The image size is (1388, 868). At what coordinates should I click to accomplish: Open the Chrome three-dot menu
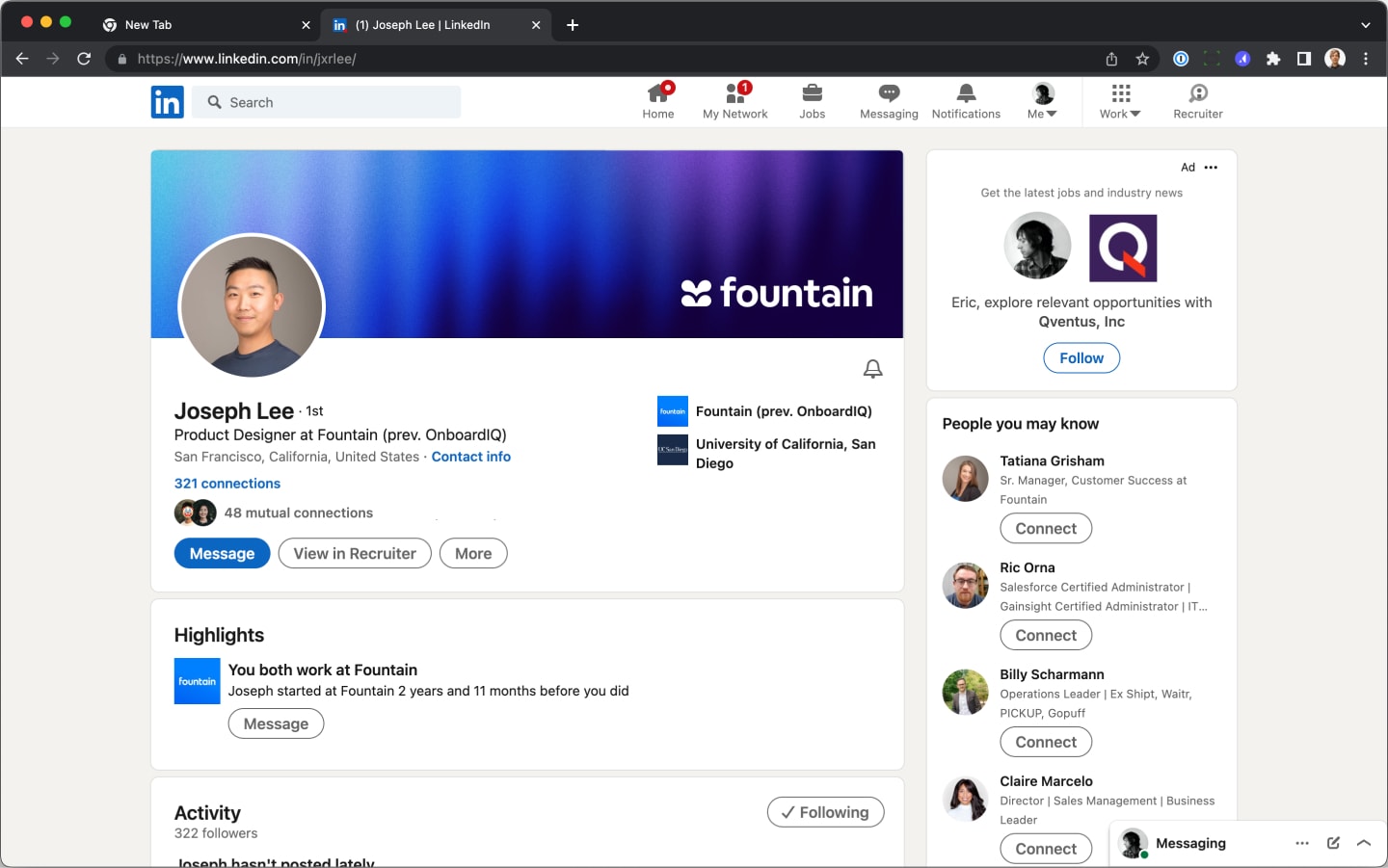(x=1366, y=59)
